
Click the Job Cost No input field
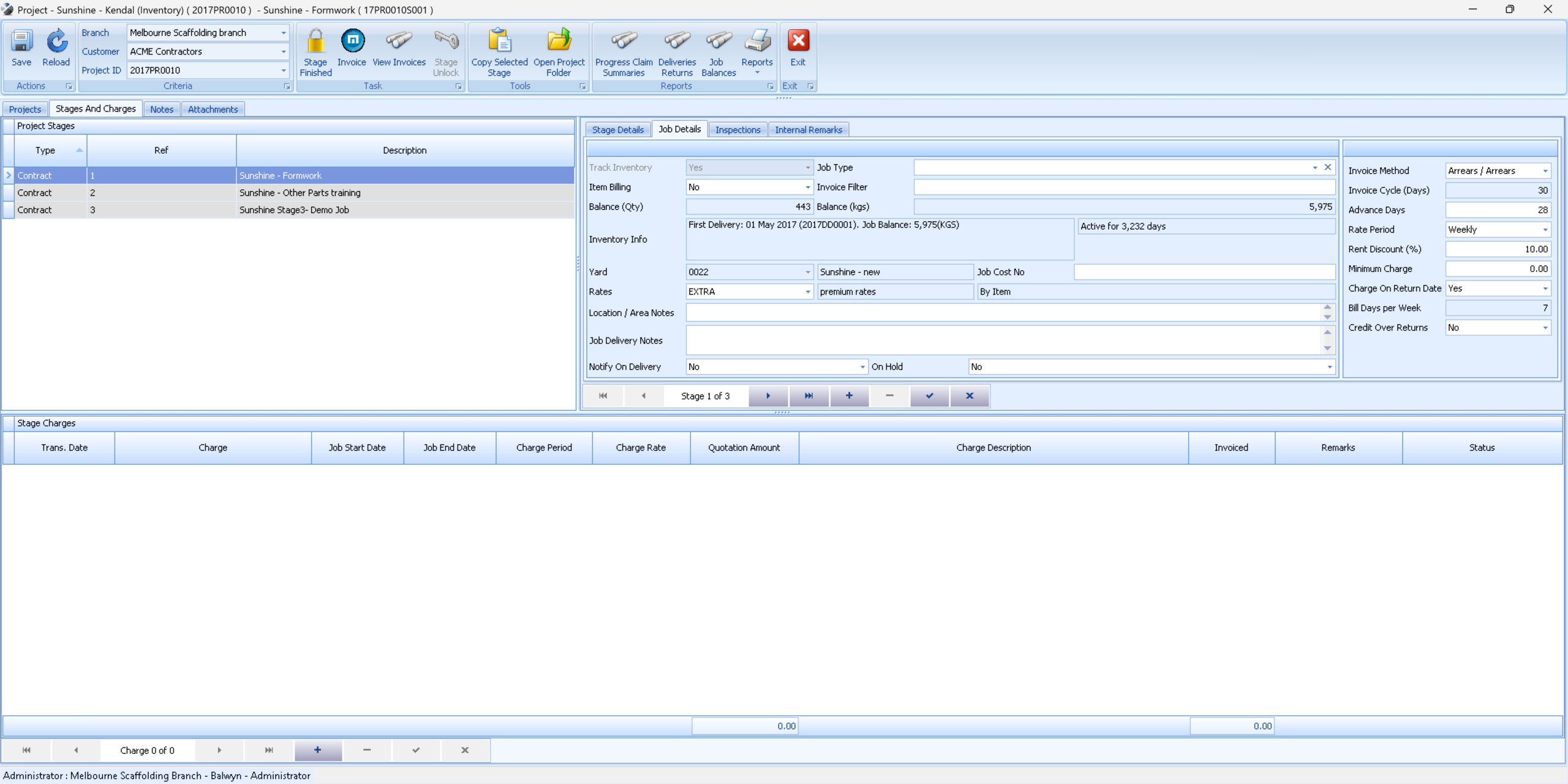(1204, 272)
